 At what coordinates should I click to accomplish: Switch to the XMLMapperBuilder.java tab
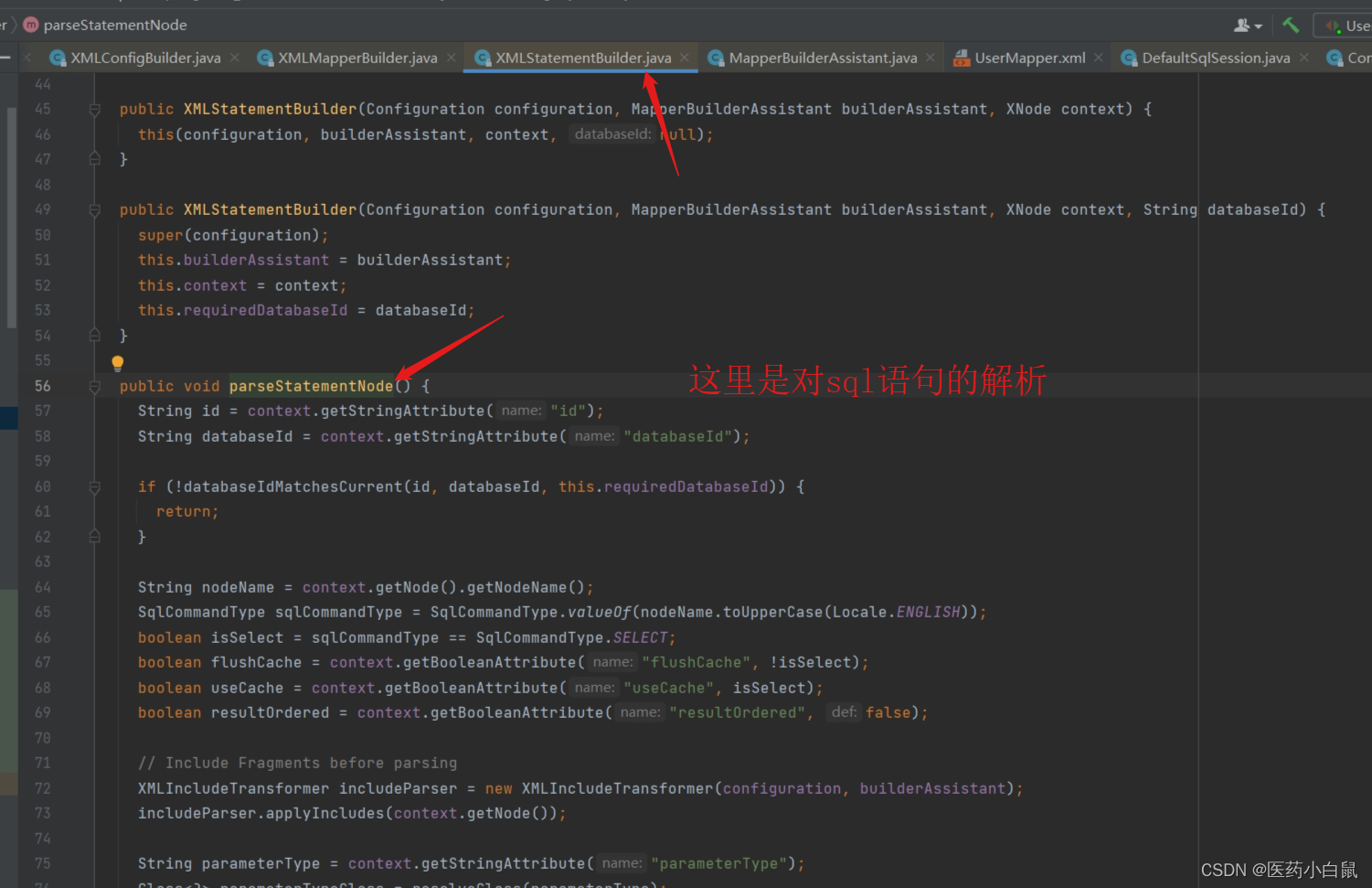[x=357, y=58]
